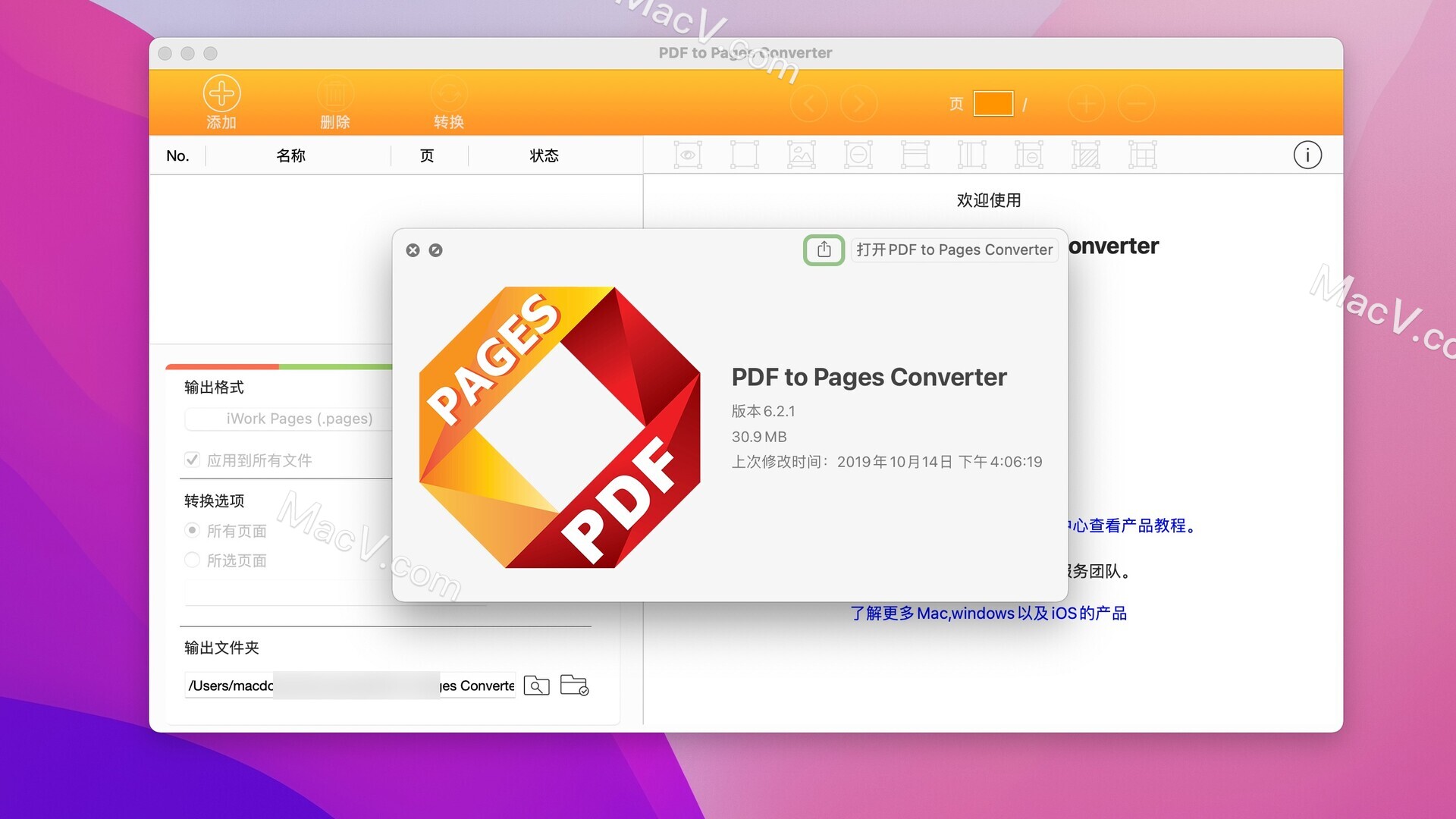Click the 转换 (Convert) toolbar icon

pos(449,93)
